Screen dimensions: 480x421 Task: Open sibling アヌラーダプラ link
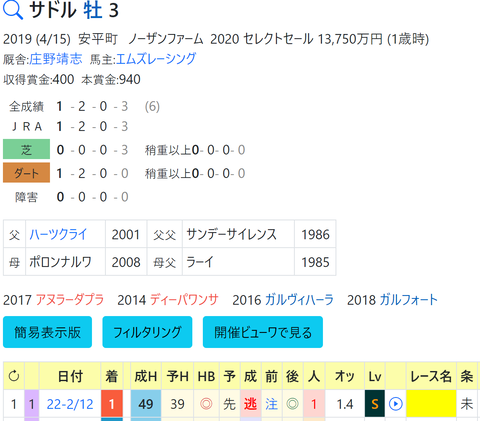coord(70,300)
